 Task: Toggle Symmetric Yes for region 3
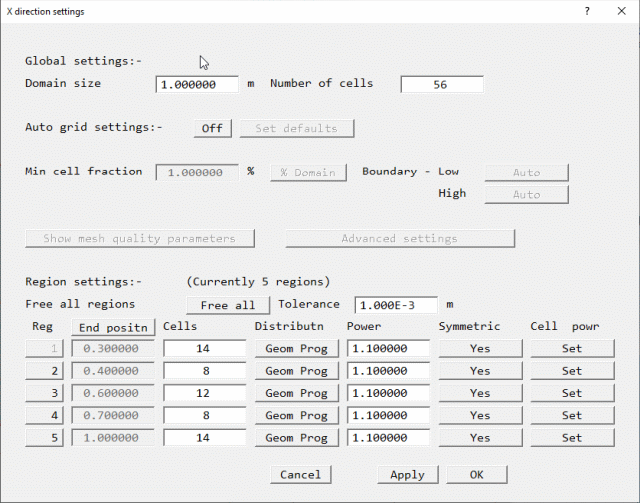tap(480, 393)
